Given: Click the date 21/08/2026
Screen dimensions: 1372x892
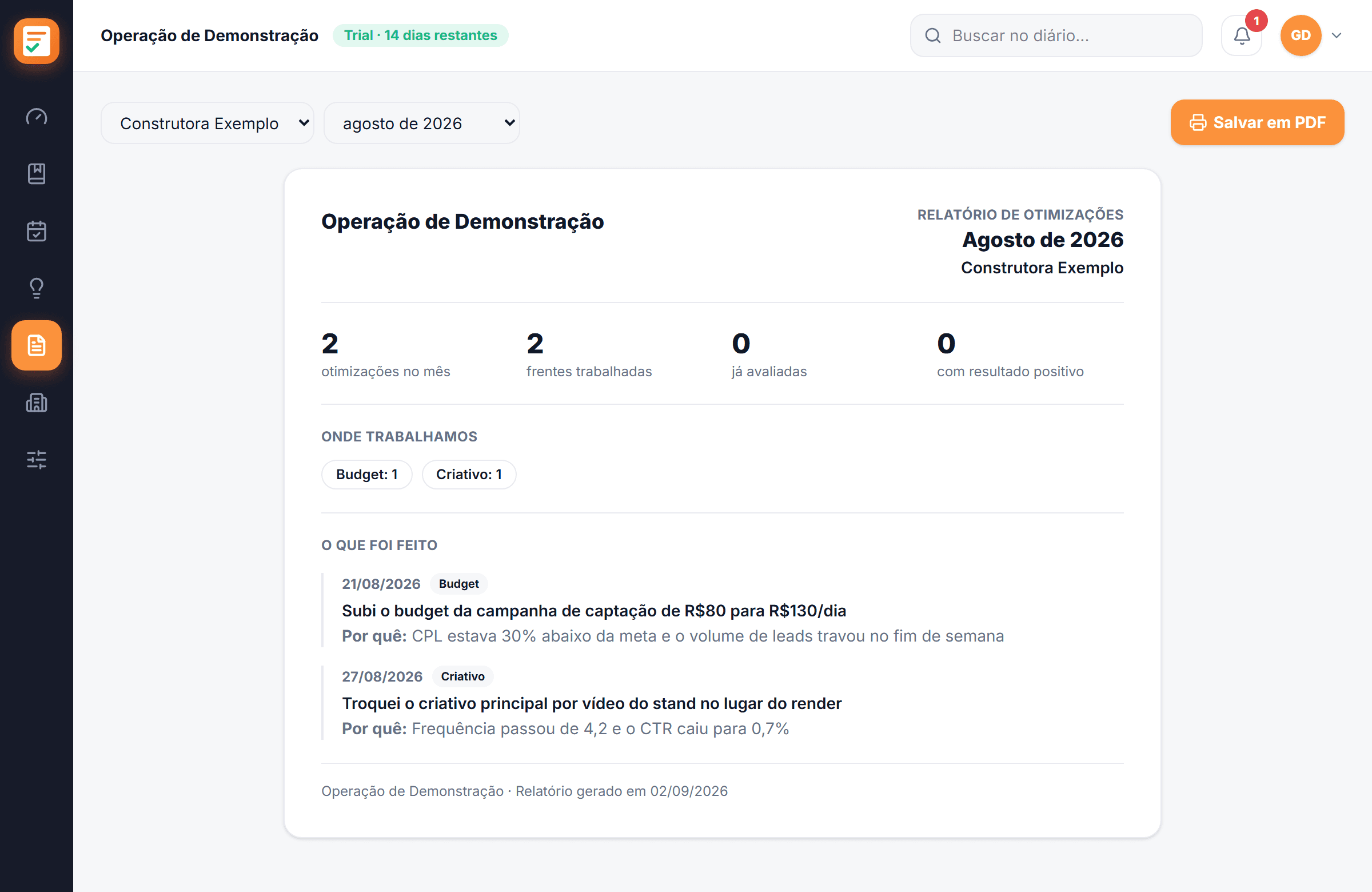Looking at the screenshot, I should 381,584.
